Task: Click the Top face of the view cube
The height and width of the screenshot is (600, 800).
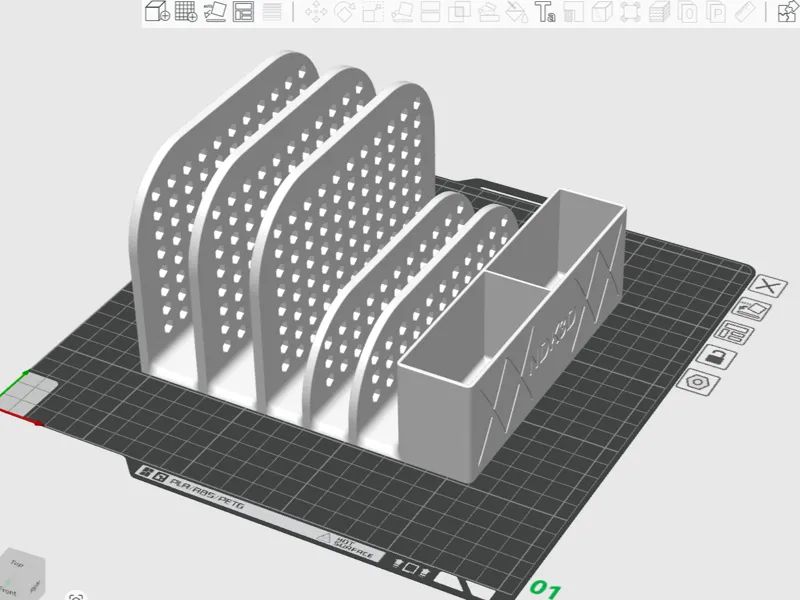Action: point(19,564)
